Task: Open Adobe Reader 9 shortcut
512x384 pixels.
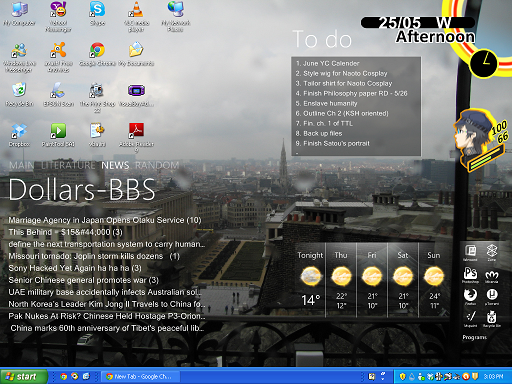Action: point(136,137)
